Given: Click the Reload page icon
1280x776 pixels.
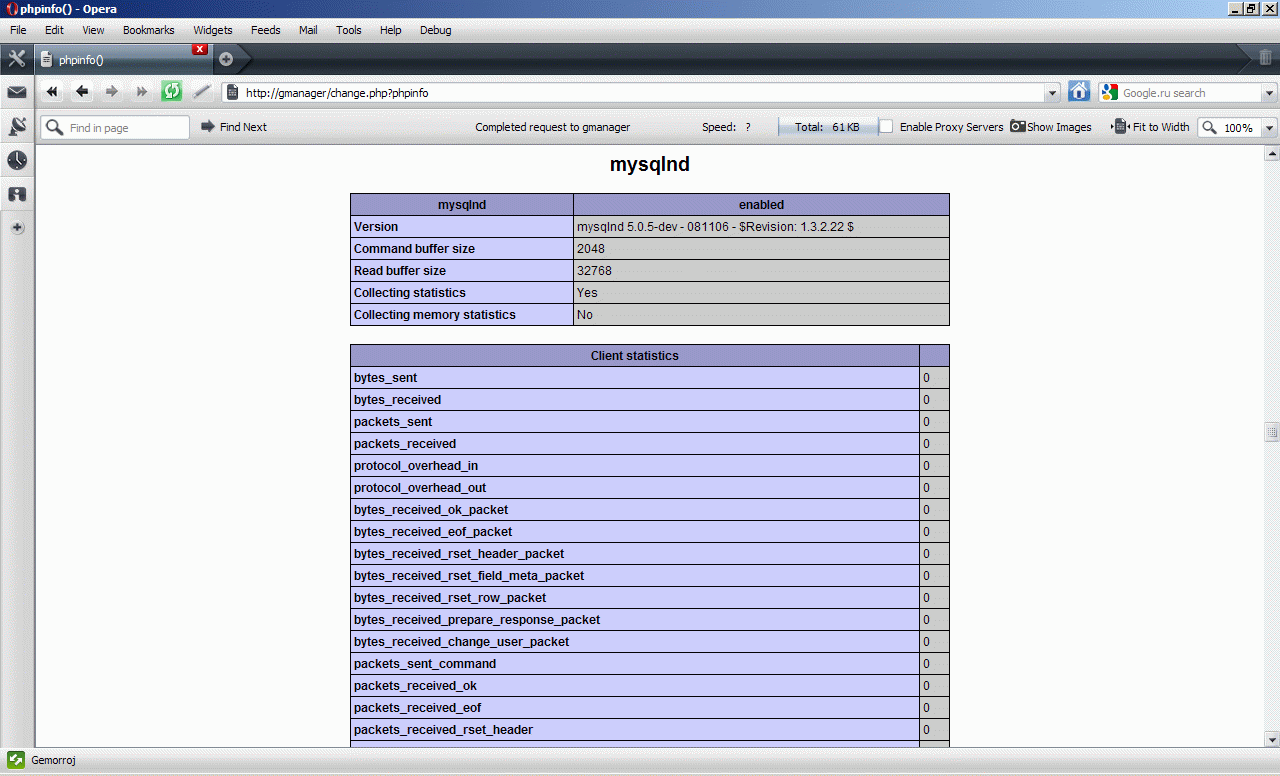Looking at the screenshot, I should tap(172, 92).
